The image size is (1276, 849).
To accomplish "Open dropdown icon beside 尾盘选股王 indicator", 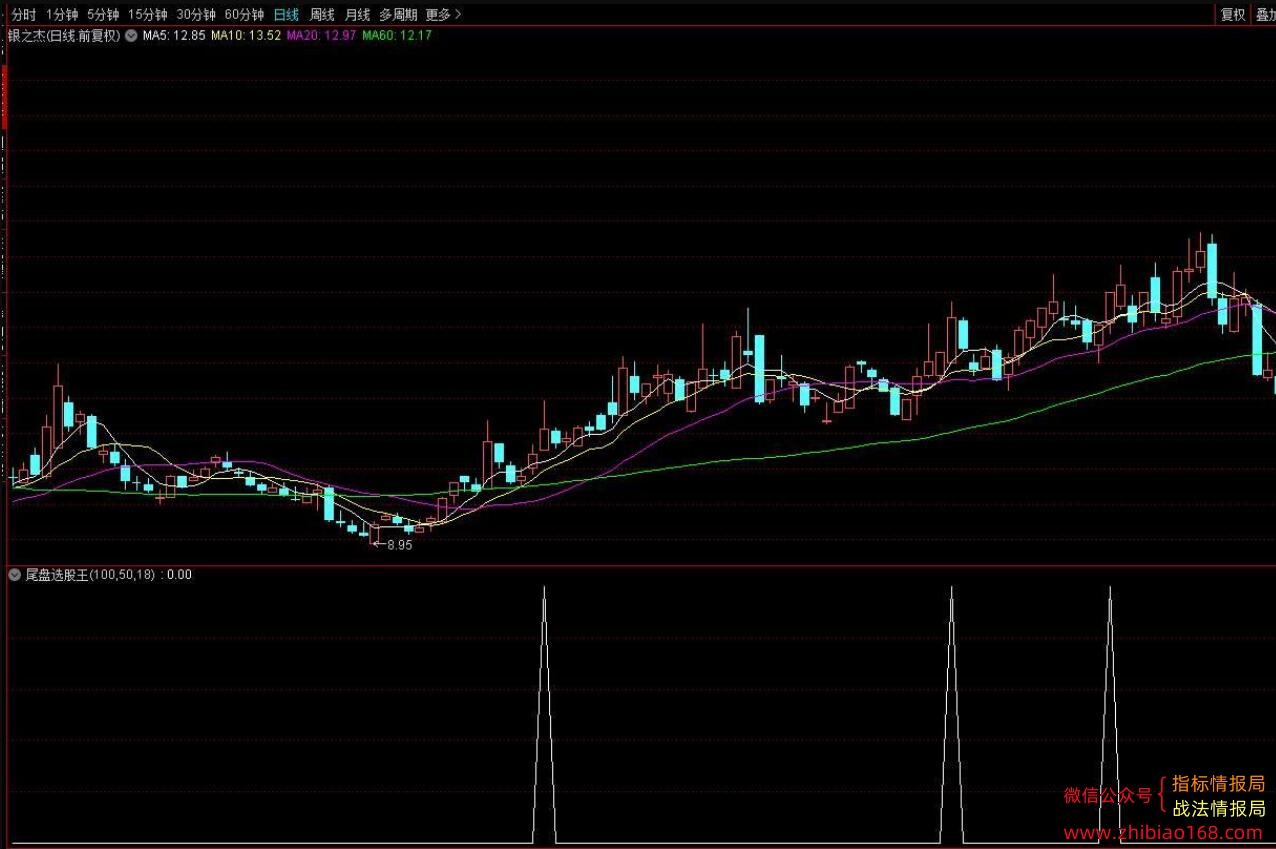I will click(15, 575).
